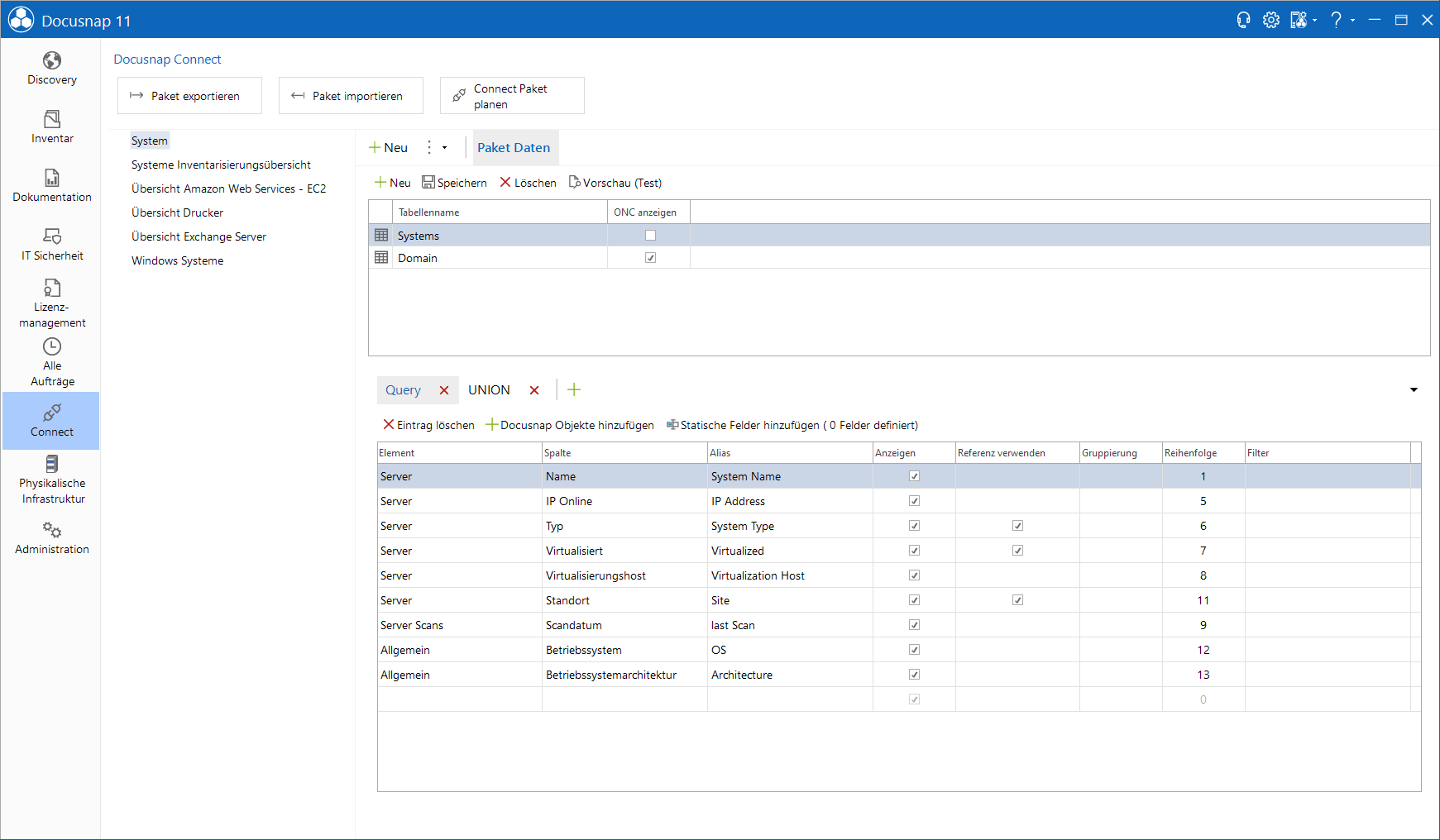Open the settings gear in title bar
This screenshot has width=1440, height=840.
coord(1271,20)
